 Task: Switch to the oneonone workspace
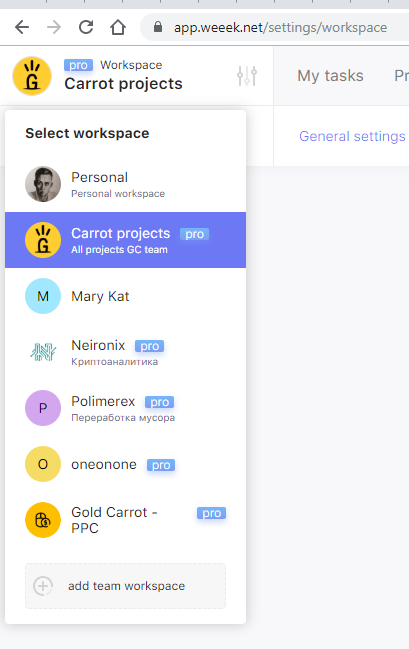(x=125, y=464)
